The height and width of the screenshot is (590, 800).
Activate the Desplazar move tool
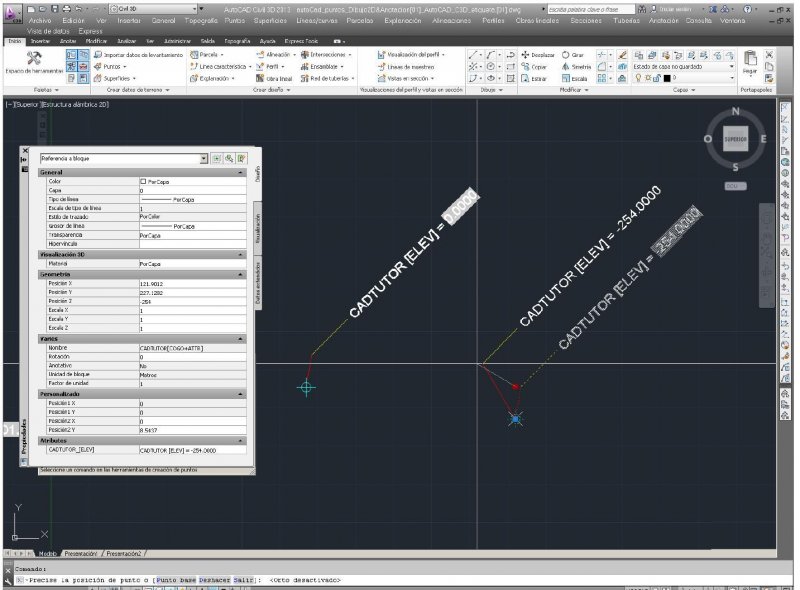point(538,55)
